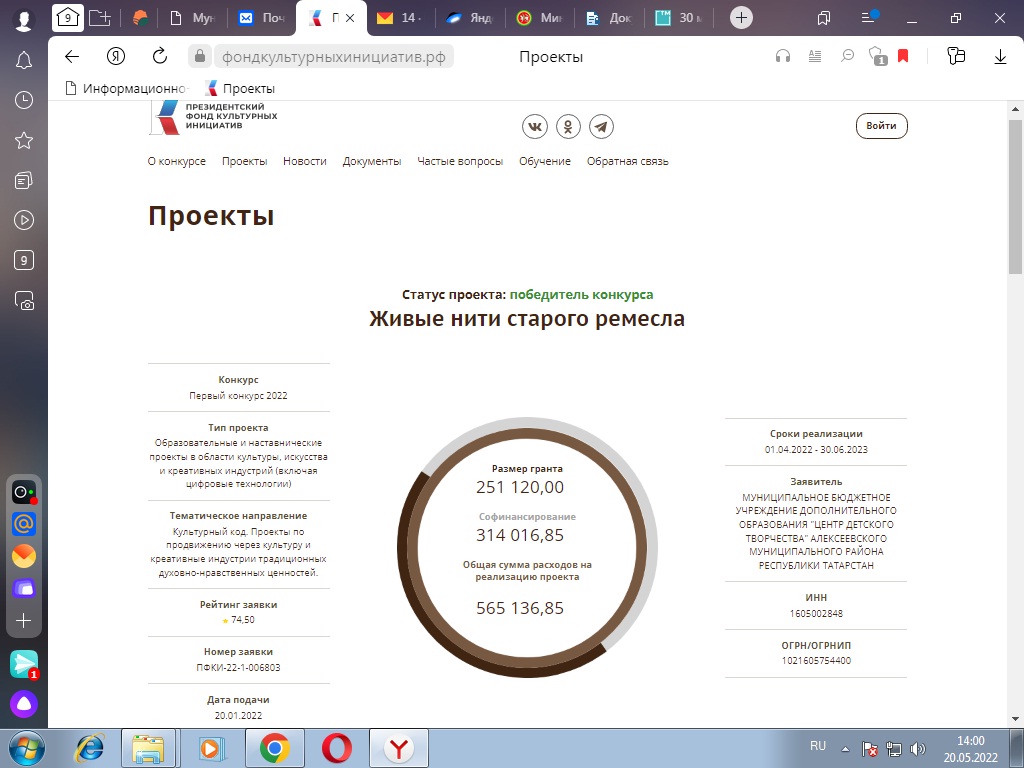Open the Telegram channel icon
1024x768 pixels.
[600, 126]
